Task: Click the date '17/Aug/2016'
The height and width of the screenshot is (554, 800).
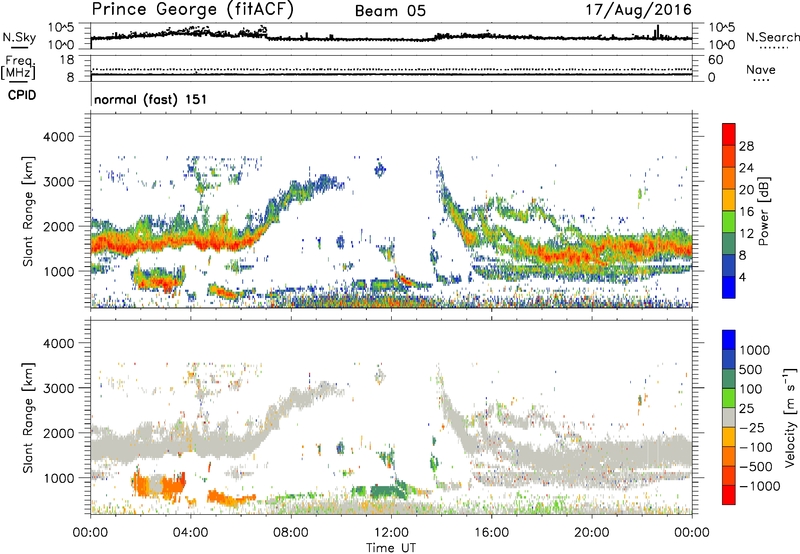Action: [639, 10]
